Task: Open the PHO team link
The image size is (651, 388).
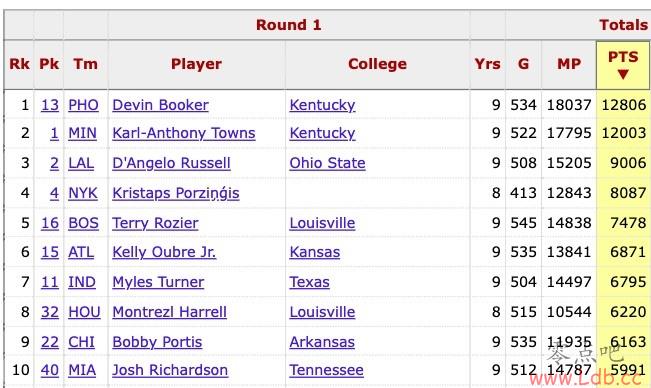Action: coord(83,105)
